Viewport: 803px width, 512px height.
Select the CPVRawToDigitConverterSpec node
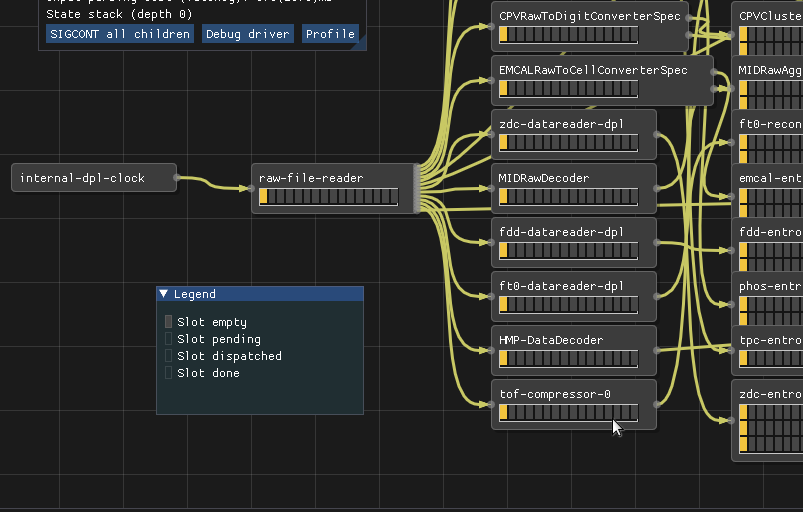coord(589,27)
